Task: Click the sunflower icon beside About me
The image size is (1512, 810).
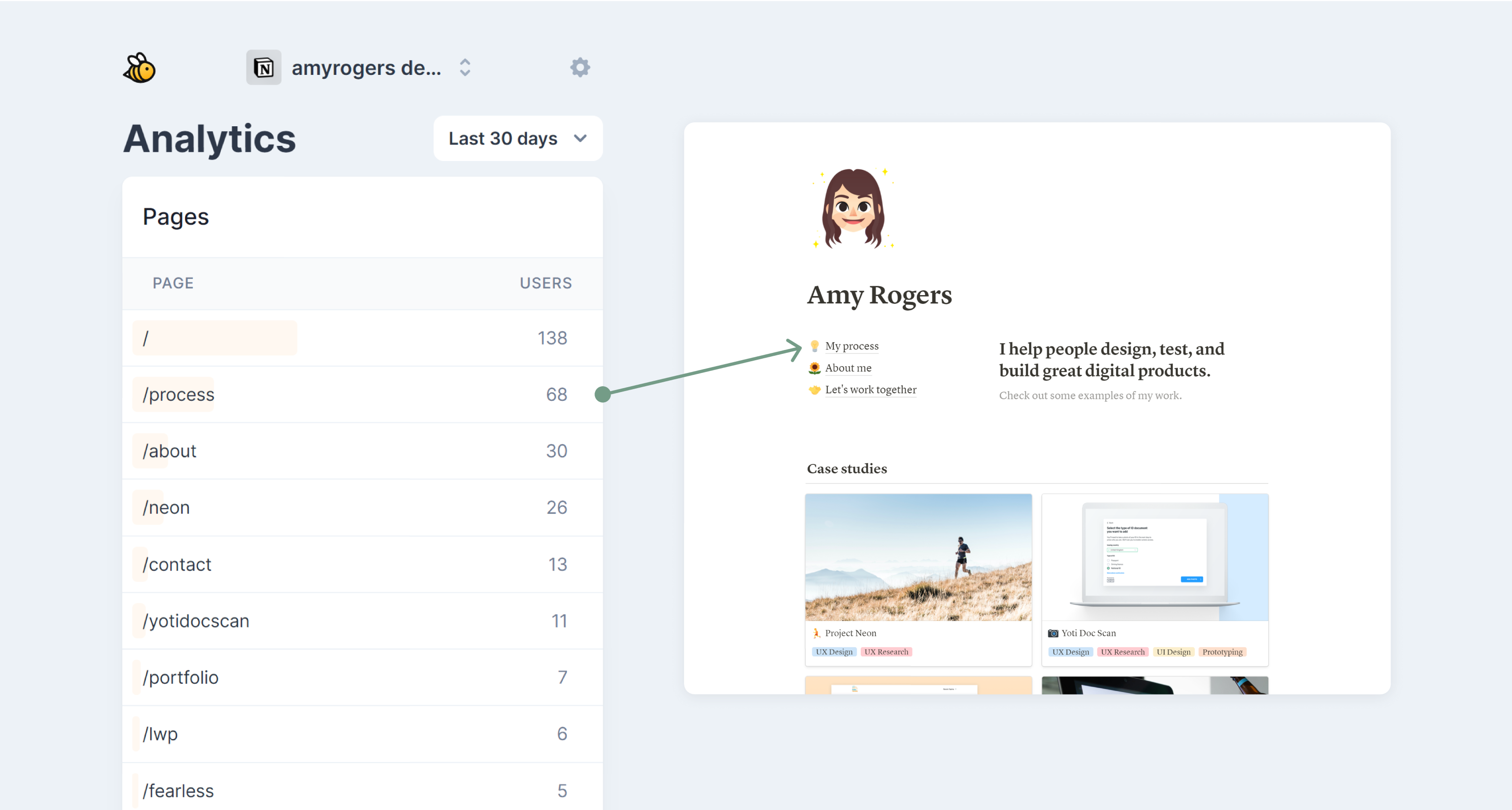Action: [814, 368]
